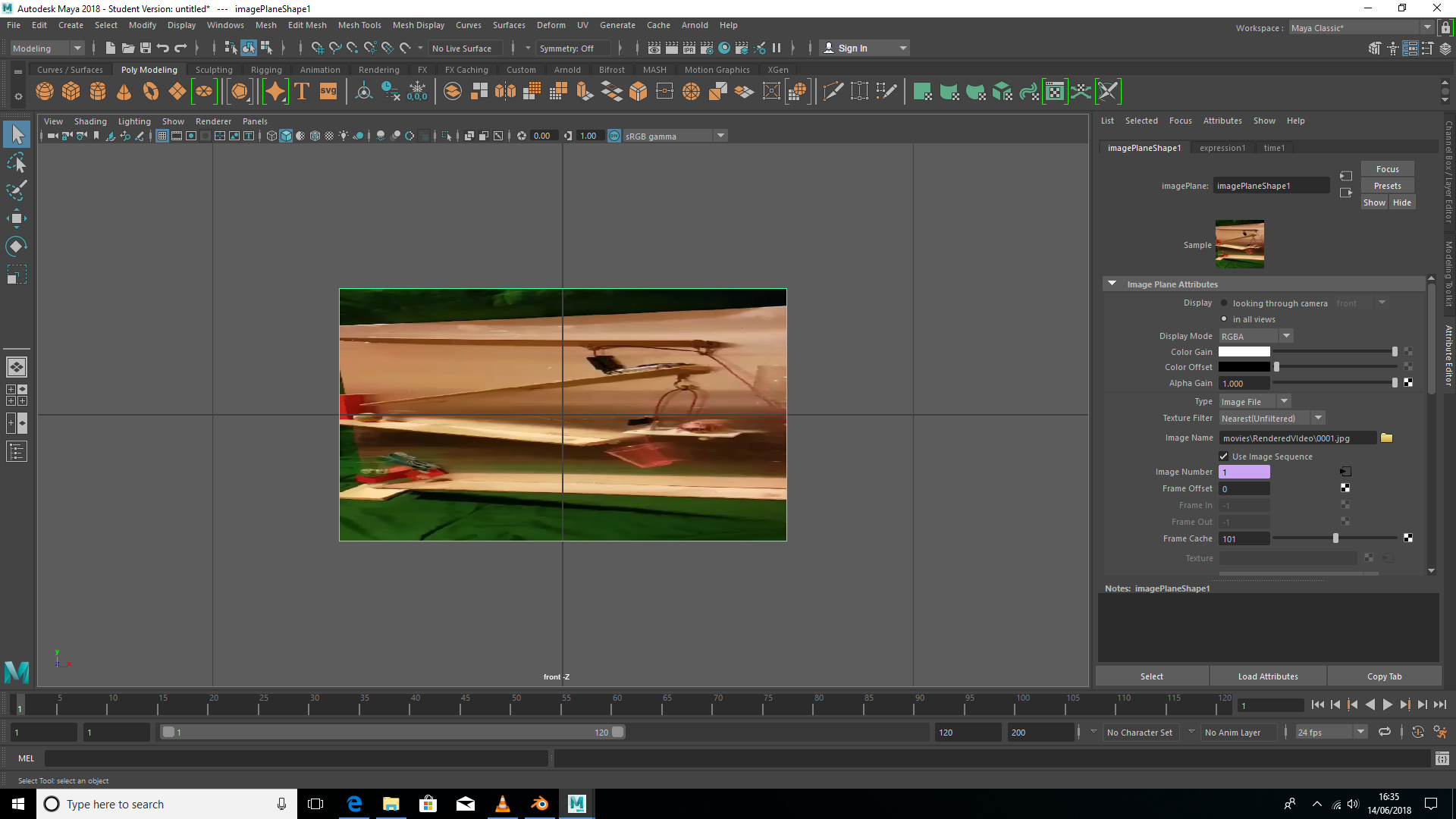The image size is (1456, 819).
Task: Click the Color Gain white color swatch
Action: coord(1244,351)
